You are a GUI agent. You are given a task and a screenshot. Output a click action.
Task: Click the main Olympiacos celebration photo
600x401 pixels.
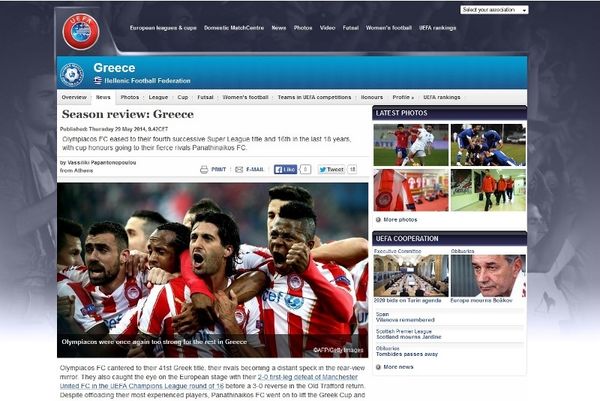[x=212, y=270]
